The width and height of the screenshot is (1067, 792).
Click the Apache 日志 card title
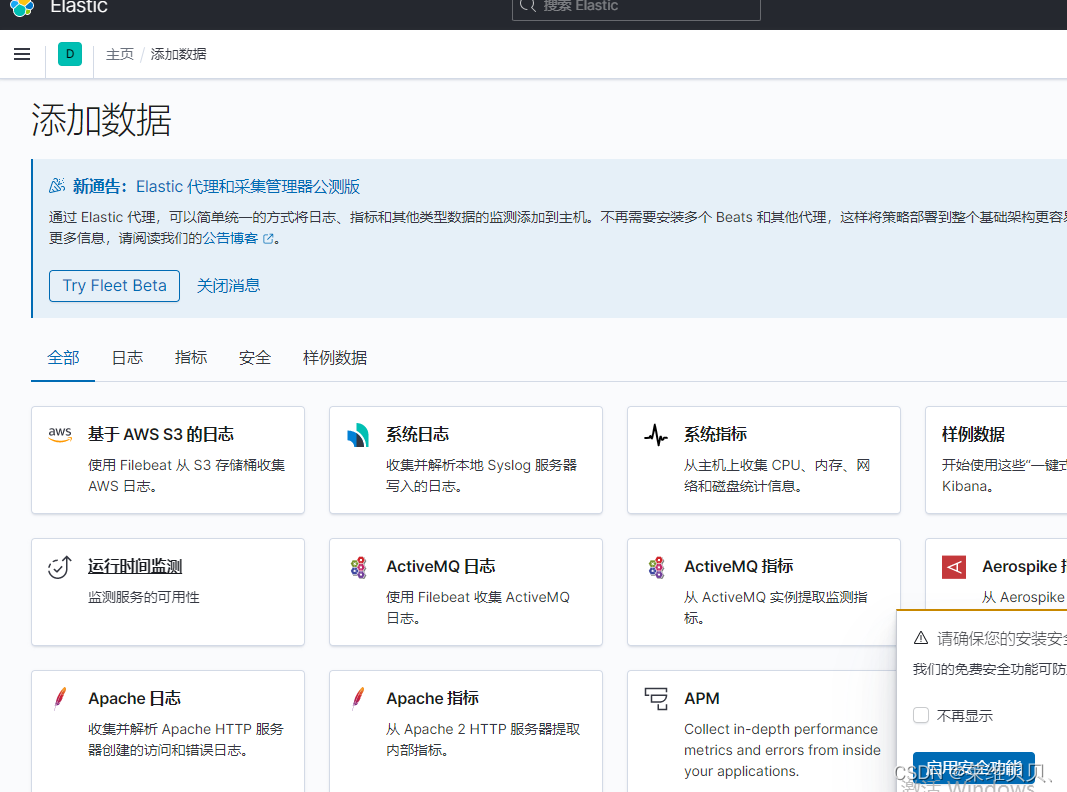coord(134,698)
